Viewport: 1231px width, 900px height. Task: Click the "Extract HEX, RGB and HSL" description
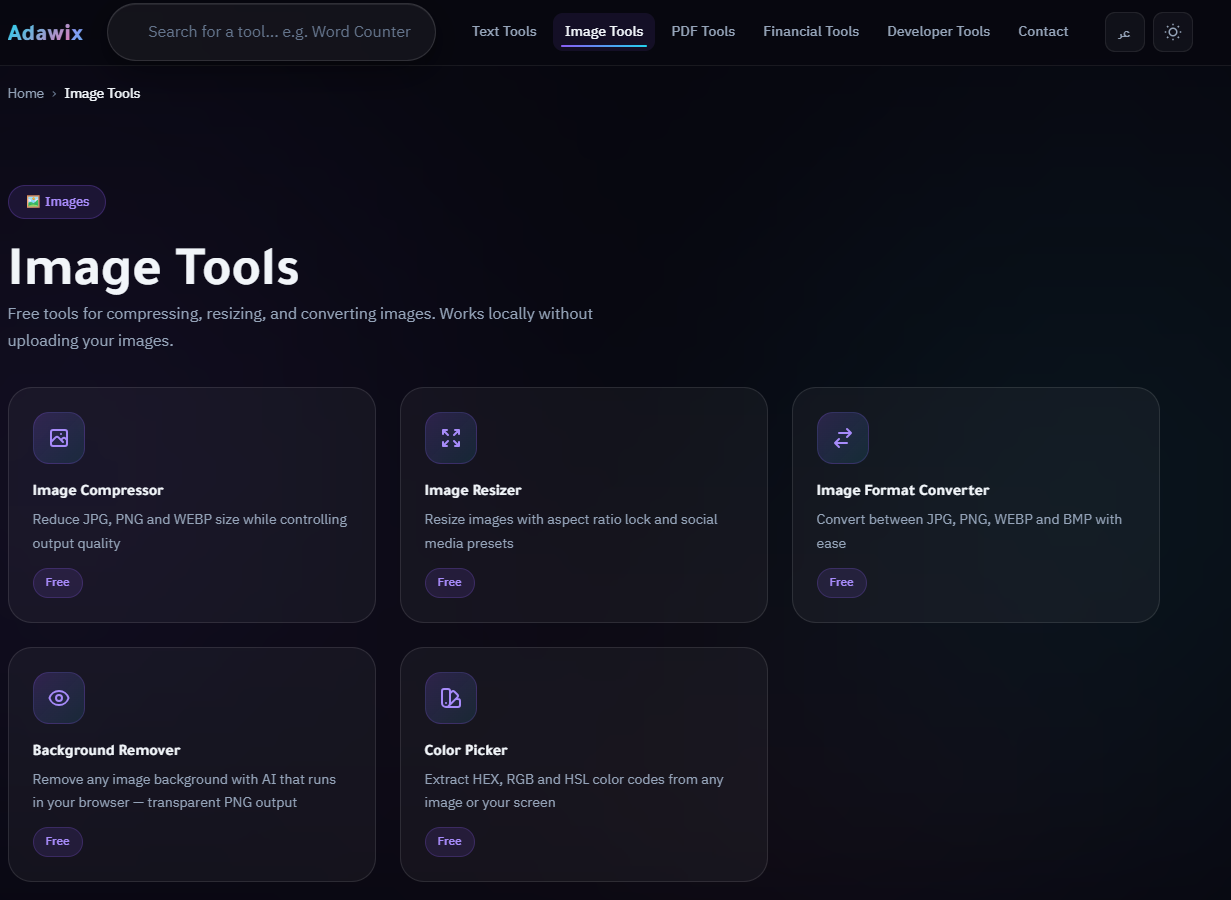574,791
